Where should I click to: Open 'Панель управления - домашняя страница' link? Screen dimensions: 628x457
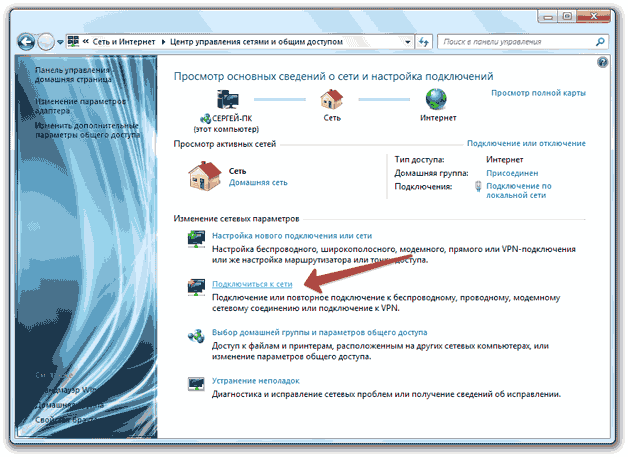coord(73,74)
